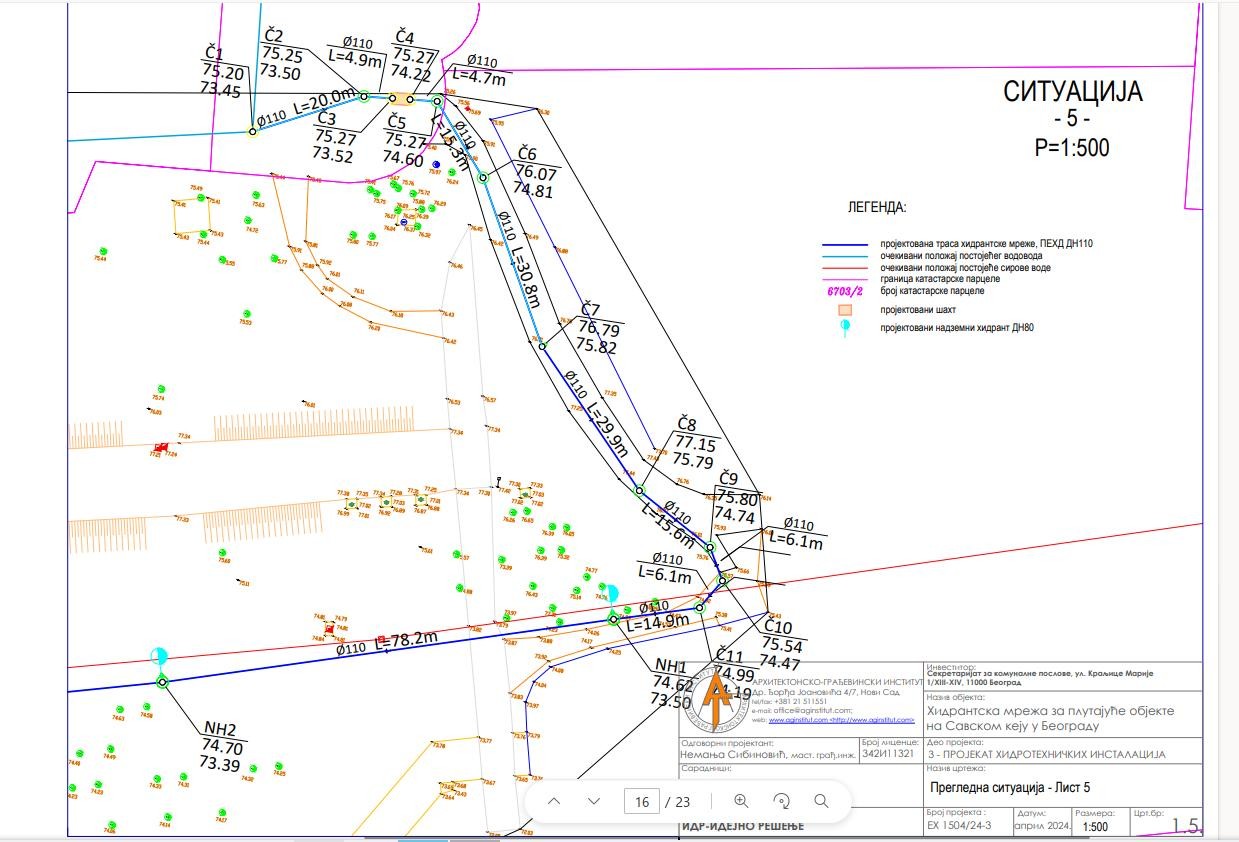The height and width of the screenshot is (842, 1239).
Task: Click node label 'Č2'
Action: point(274,36)
